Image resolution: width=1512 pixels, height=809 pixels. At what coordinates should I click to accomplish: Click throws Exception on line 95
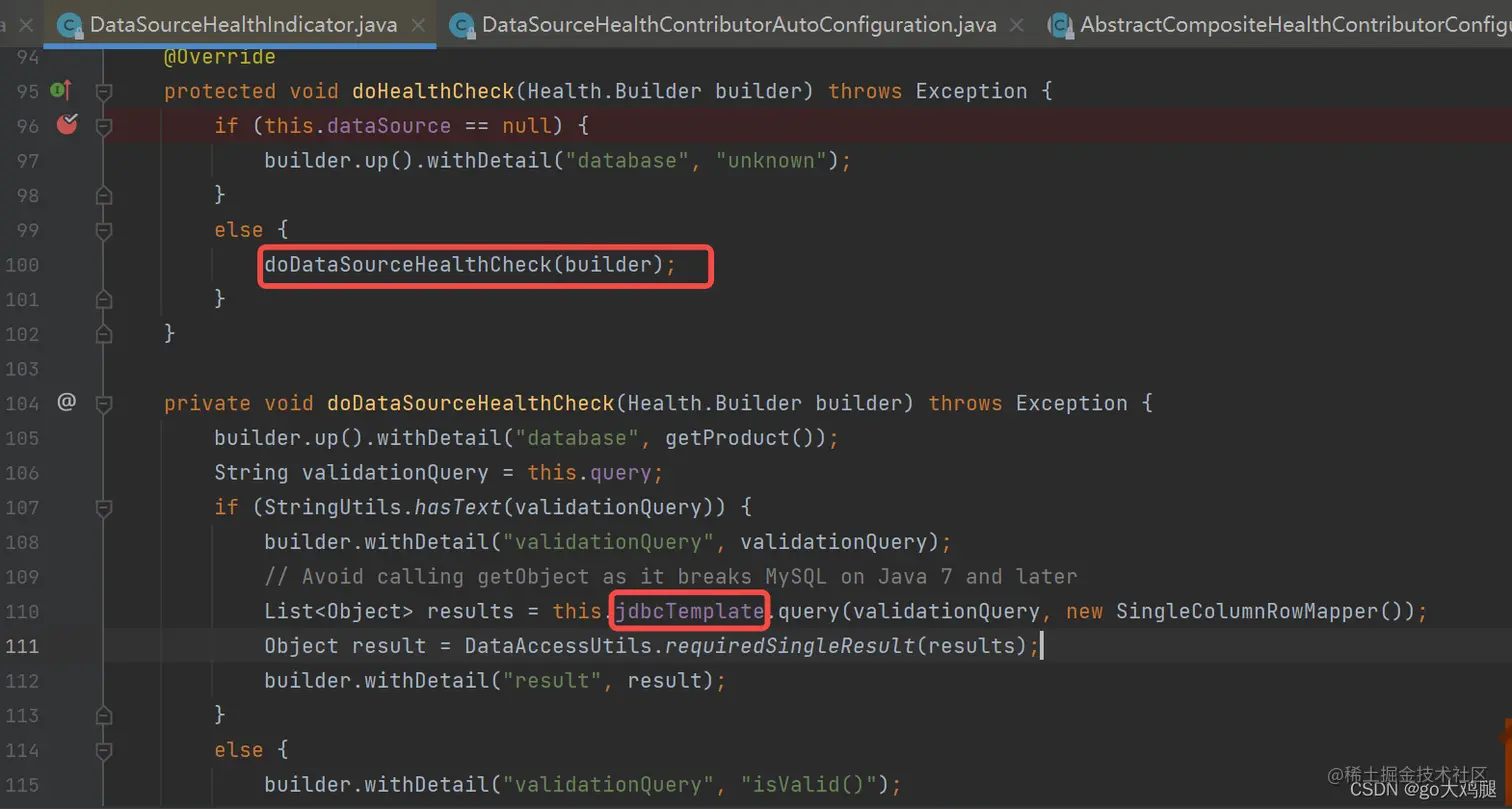[x=928, y=91]
